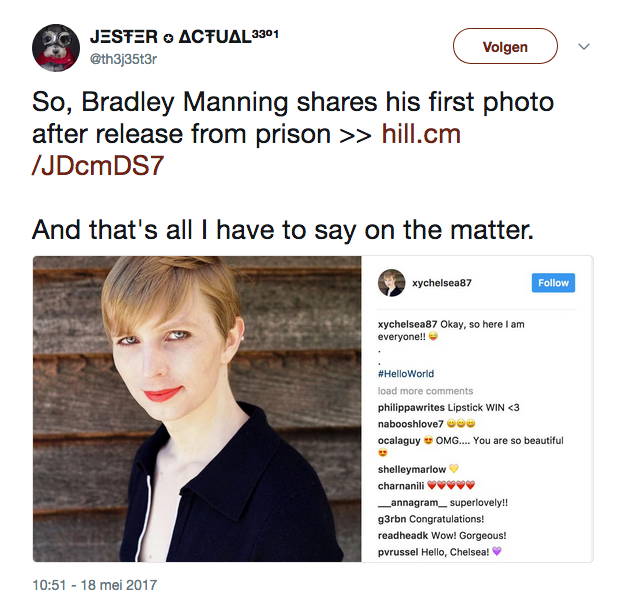
Task: Expand load more comments
Action: point(425,391)
